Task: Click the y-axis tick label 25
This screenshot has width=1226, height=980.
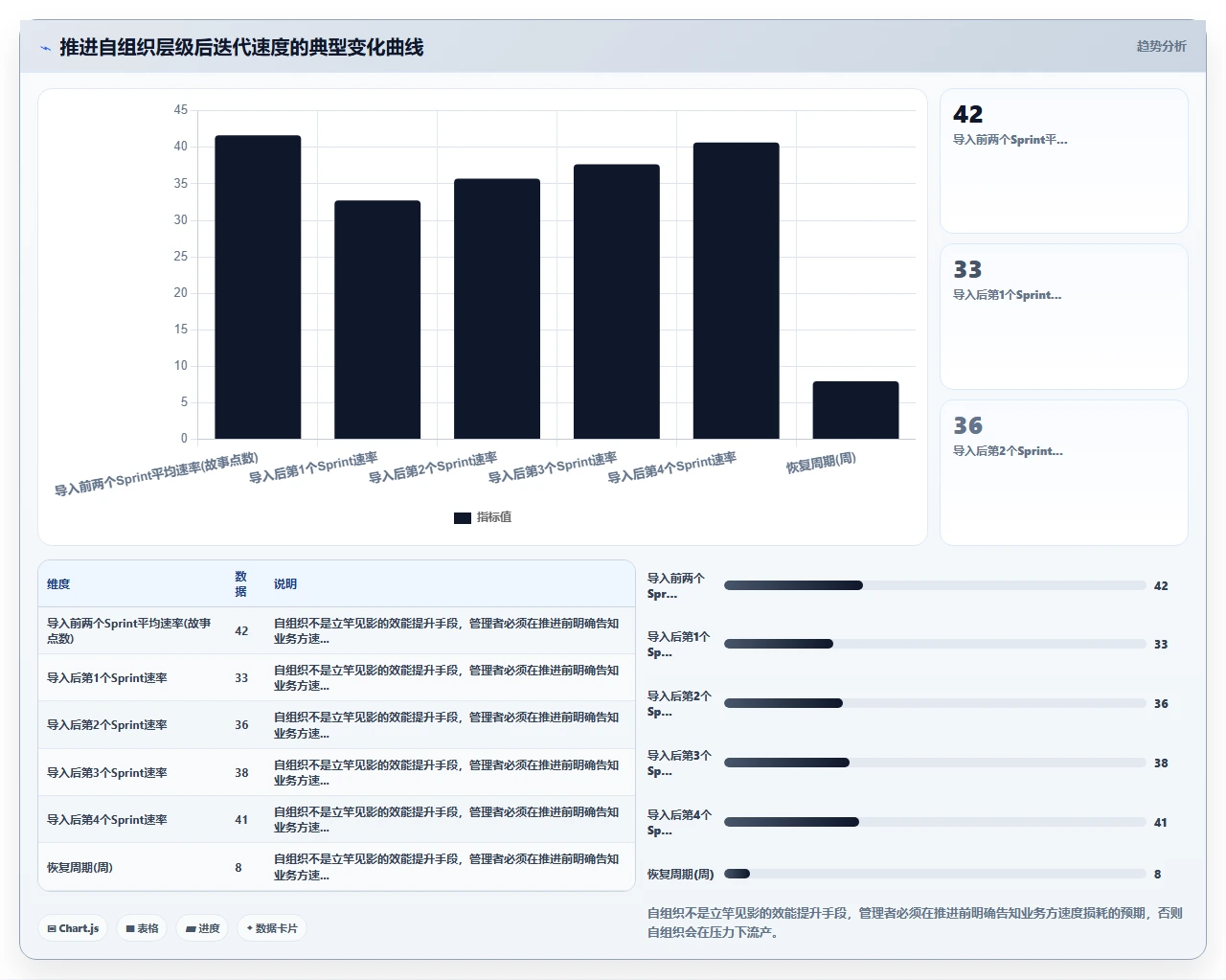Action: coord(181,256)
